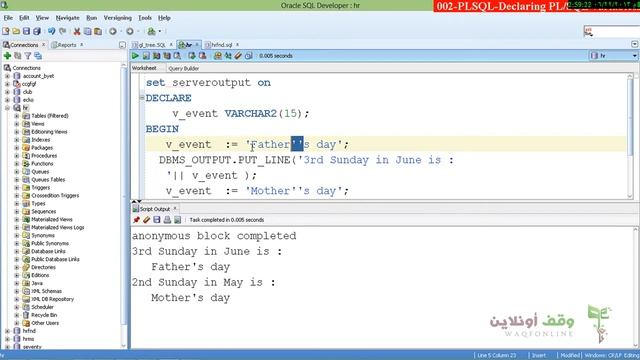Click the Clear eraser icon in worksheet toolbar

point(238,56)
